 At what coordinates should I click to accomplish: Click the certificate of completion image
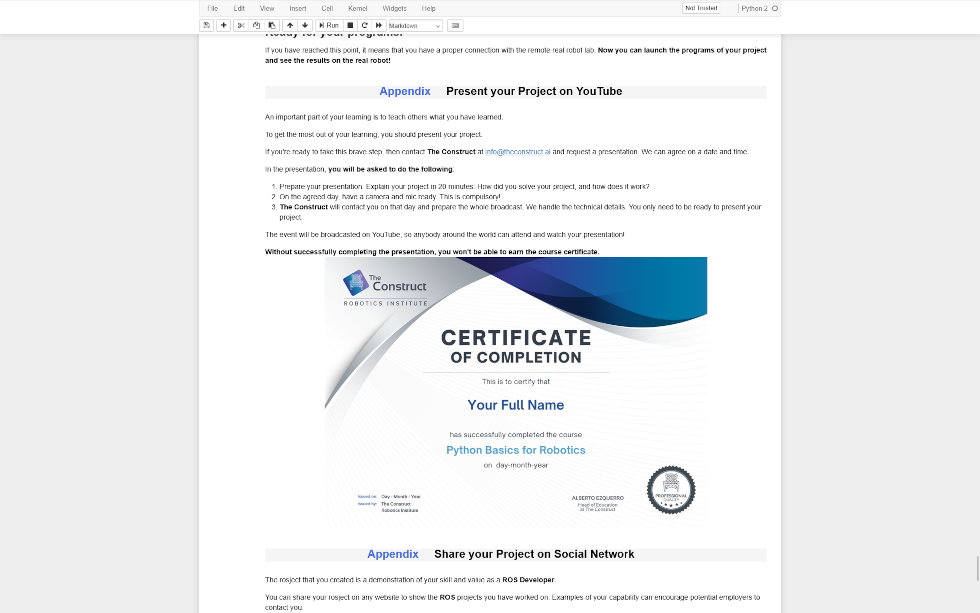[x=516, y=392]
